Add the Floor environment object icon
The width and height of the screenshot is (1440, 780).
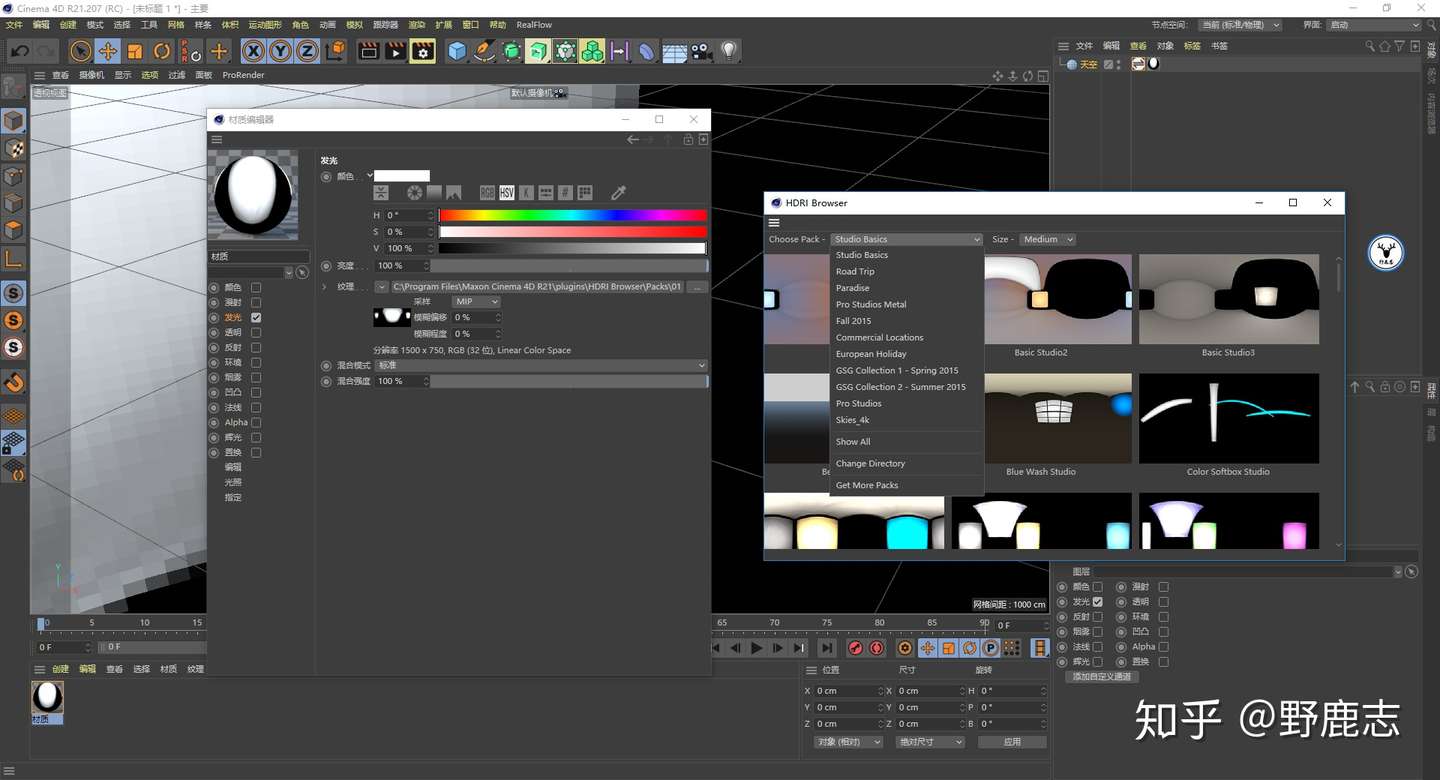tap(674, 51)
